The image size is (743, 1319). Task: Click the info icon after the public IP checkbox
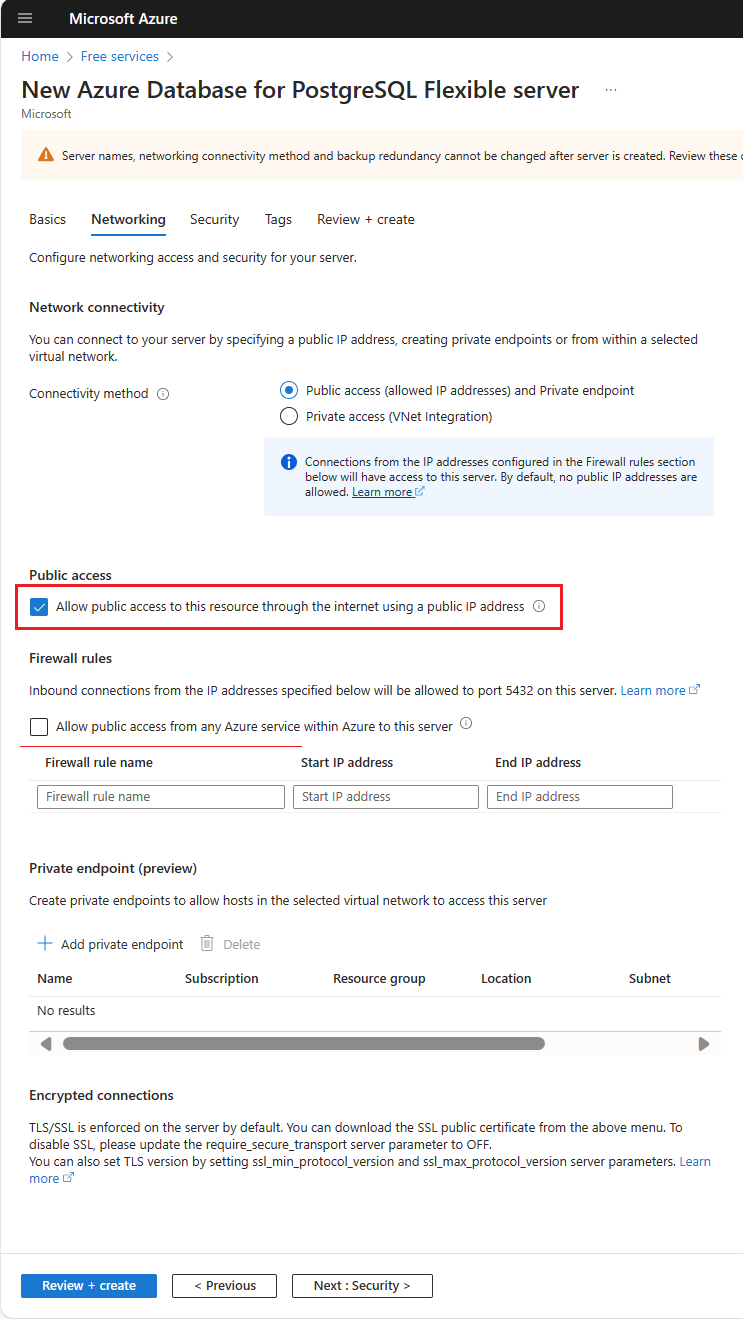click(x=539, y=606)
